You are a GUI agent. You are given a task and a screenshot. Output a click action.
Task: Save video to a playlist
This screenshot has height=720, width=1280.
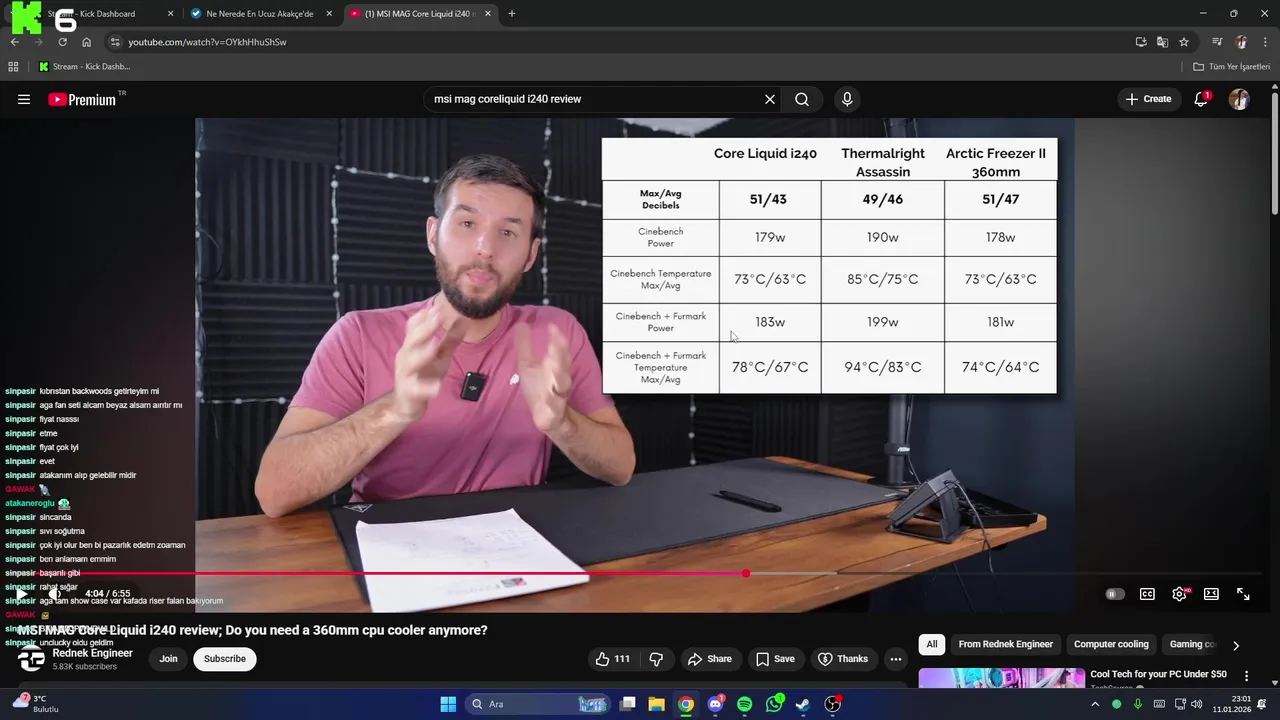click(775, 659)
